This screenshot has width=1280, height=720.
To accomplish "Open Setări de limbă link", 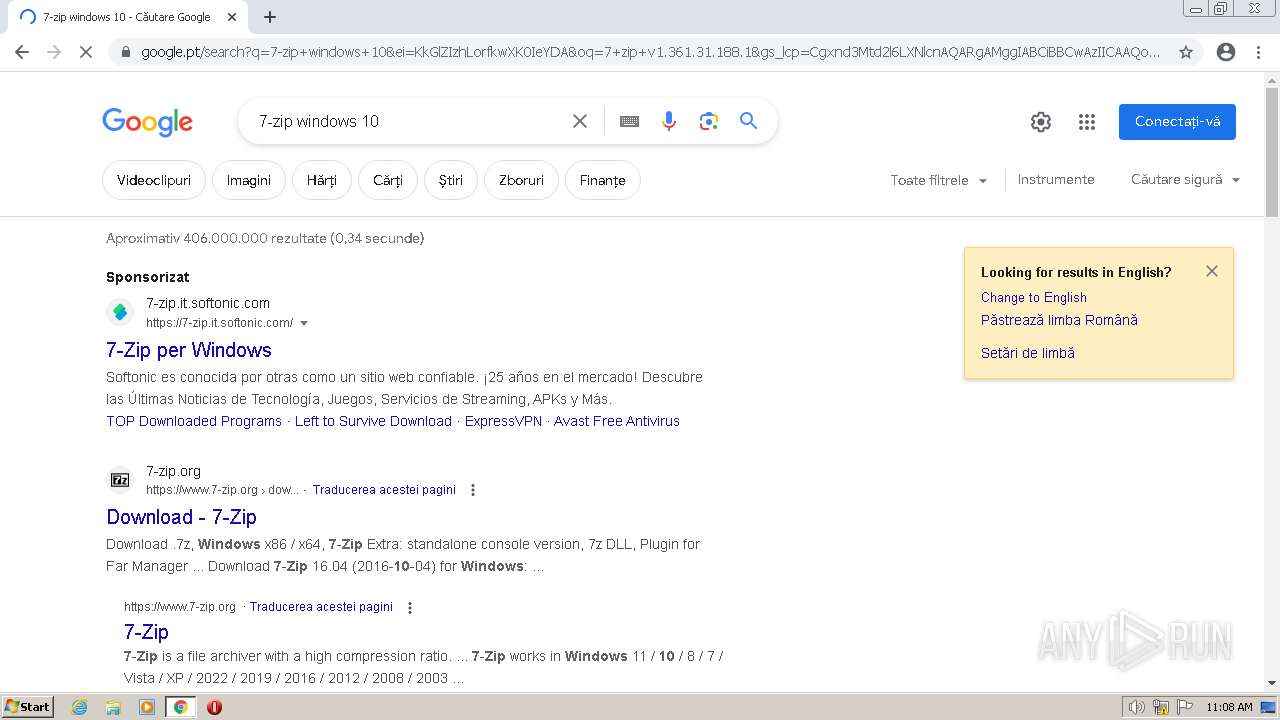I will [x=1028, y=353].
